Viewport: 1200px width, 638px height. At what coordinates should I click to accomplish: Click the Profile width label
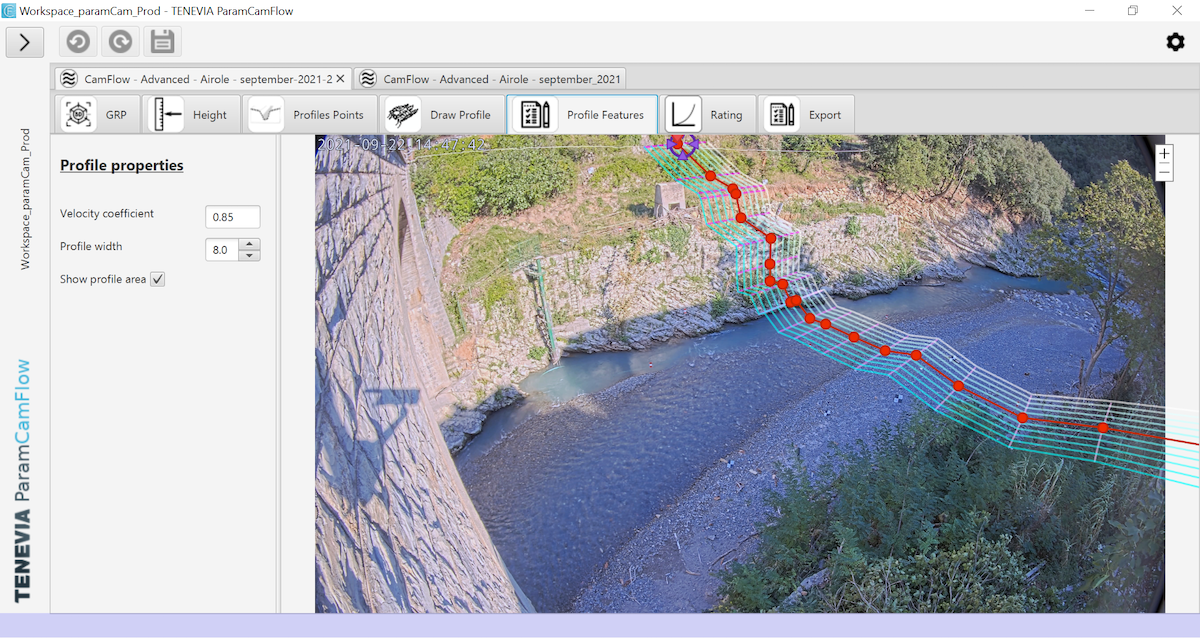click(x=91, y=246)
